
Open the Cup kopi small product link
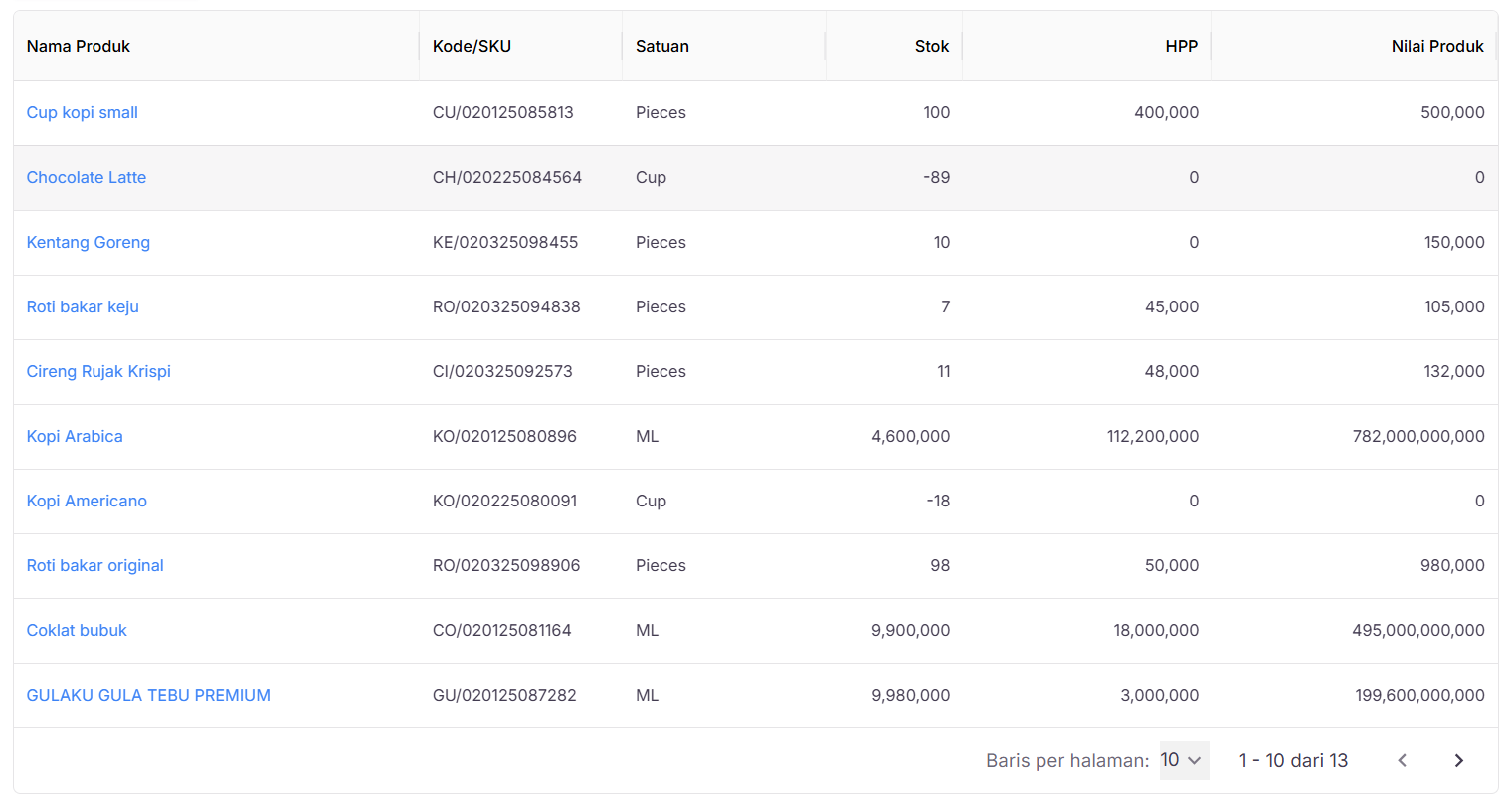coord(83,113)
